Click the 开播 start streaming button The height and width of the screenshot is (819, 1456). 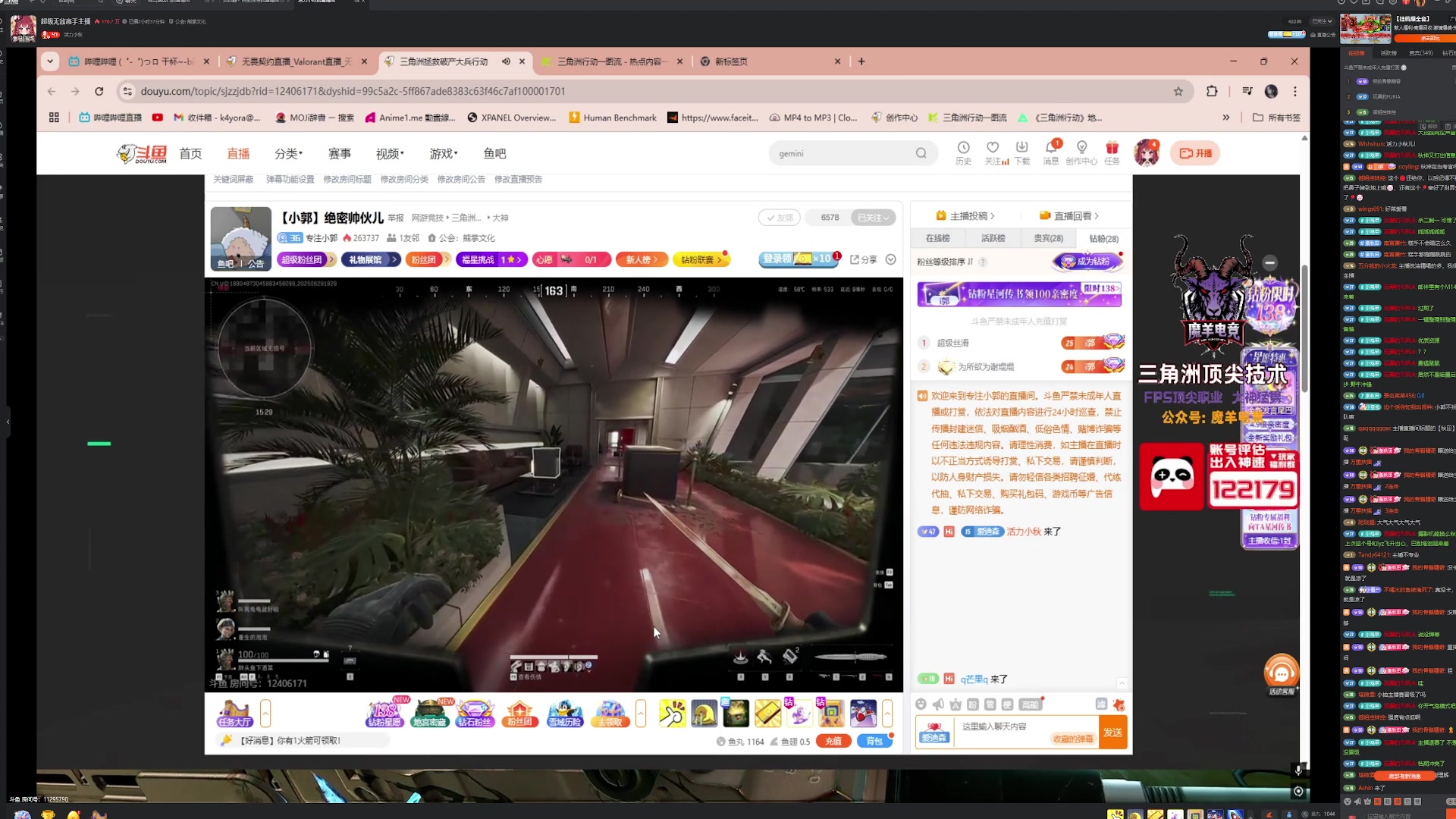[x=1195, y=153]
